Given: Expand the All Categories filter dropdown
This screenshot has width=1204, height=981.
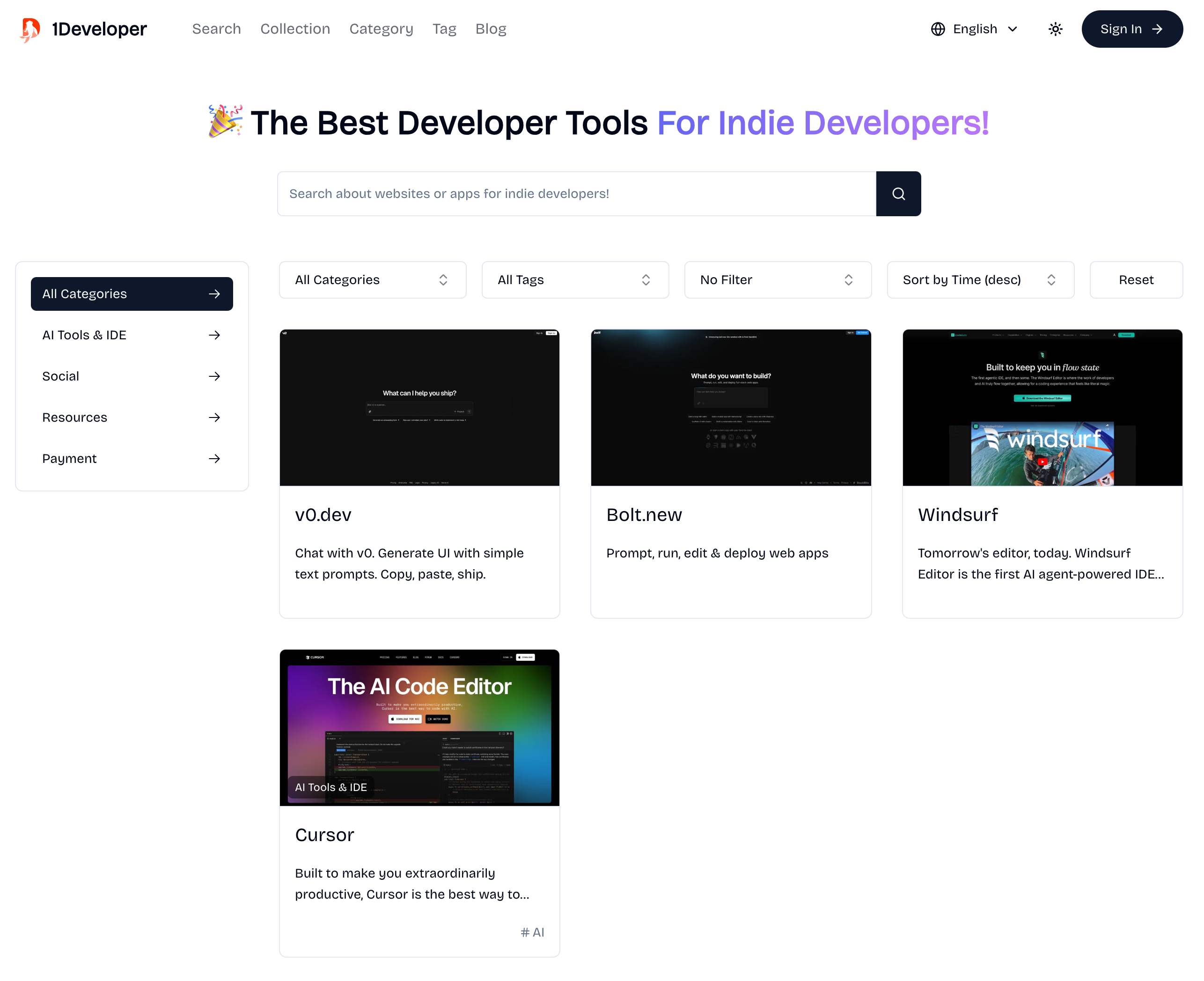Looking at the screenshot, I should (372, 280).
